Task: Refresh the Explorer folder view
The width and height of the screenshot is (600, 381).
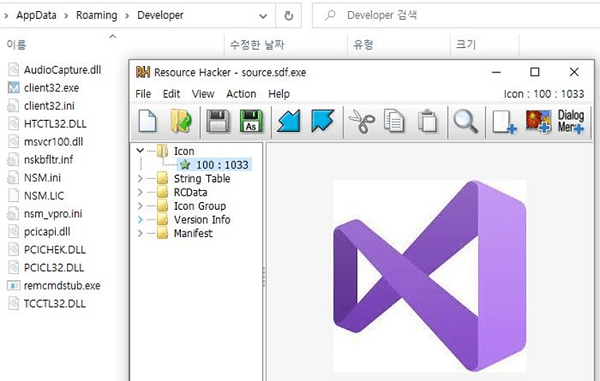Action: 289,16
